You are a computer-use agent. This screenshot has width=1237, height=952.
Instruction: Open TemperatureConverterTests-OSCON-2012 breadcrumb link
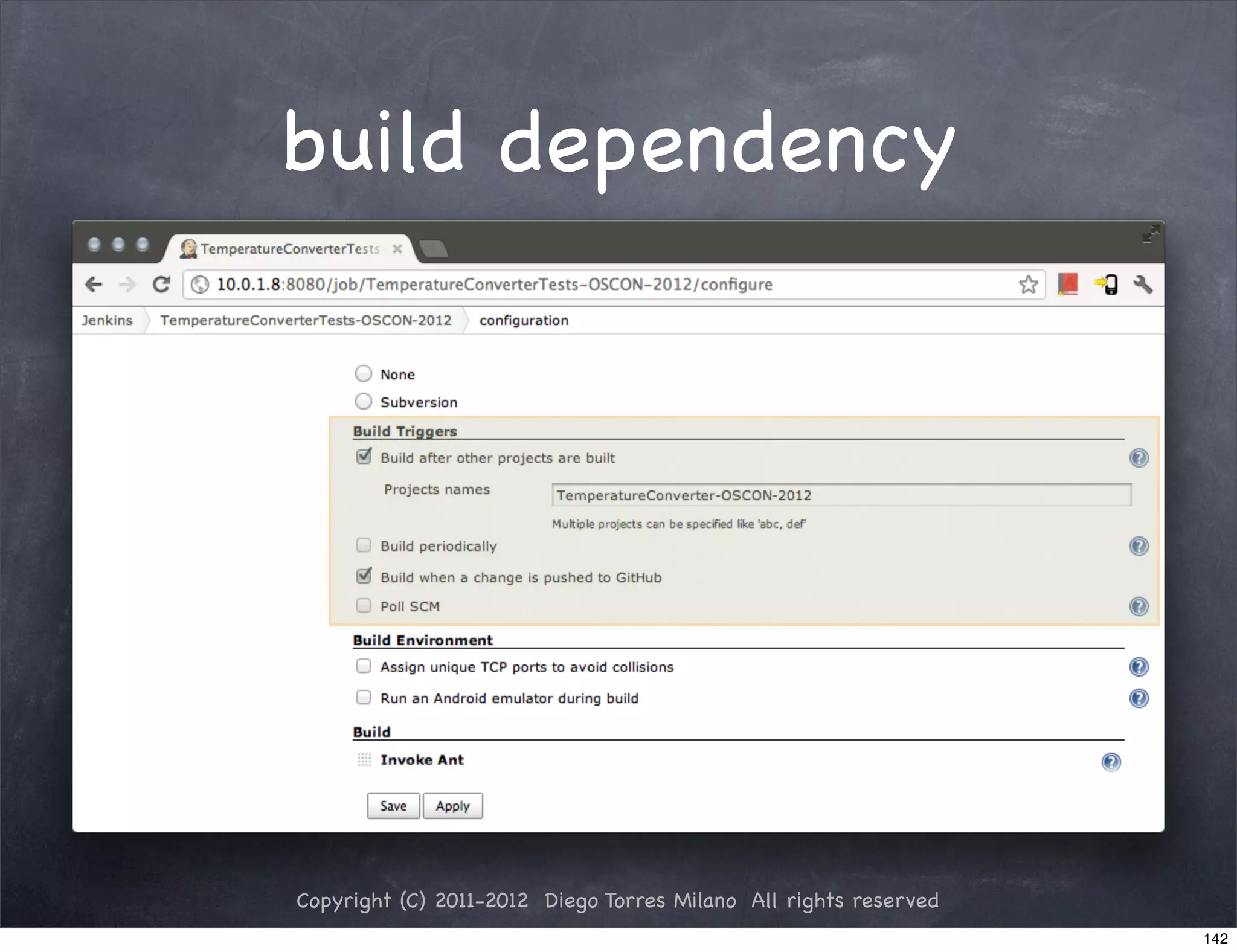point(306,320)
